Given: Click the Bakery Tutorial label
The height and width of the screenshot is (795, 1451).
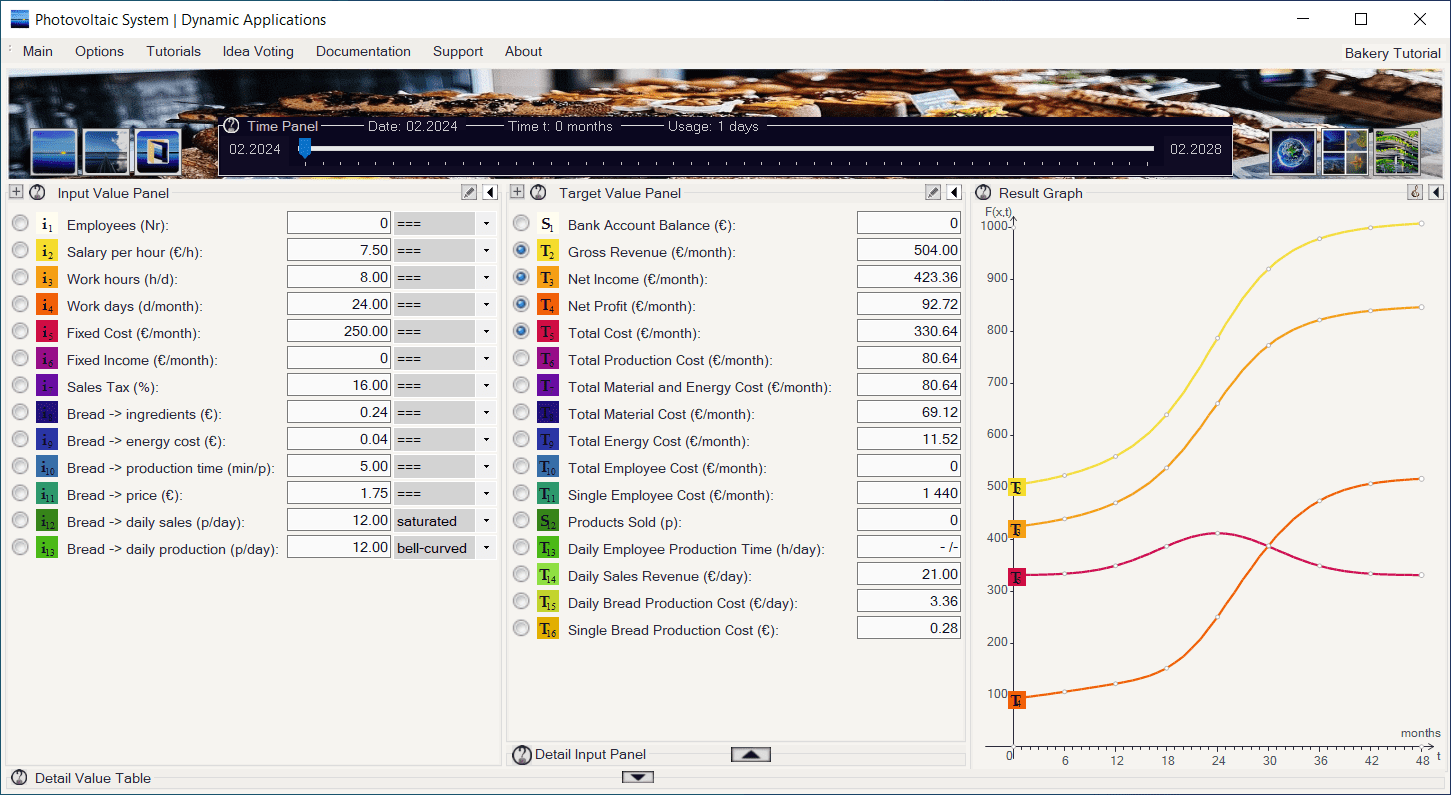Looking at the screenshot, I should [1393, 54].
